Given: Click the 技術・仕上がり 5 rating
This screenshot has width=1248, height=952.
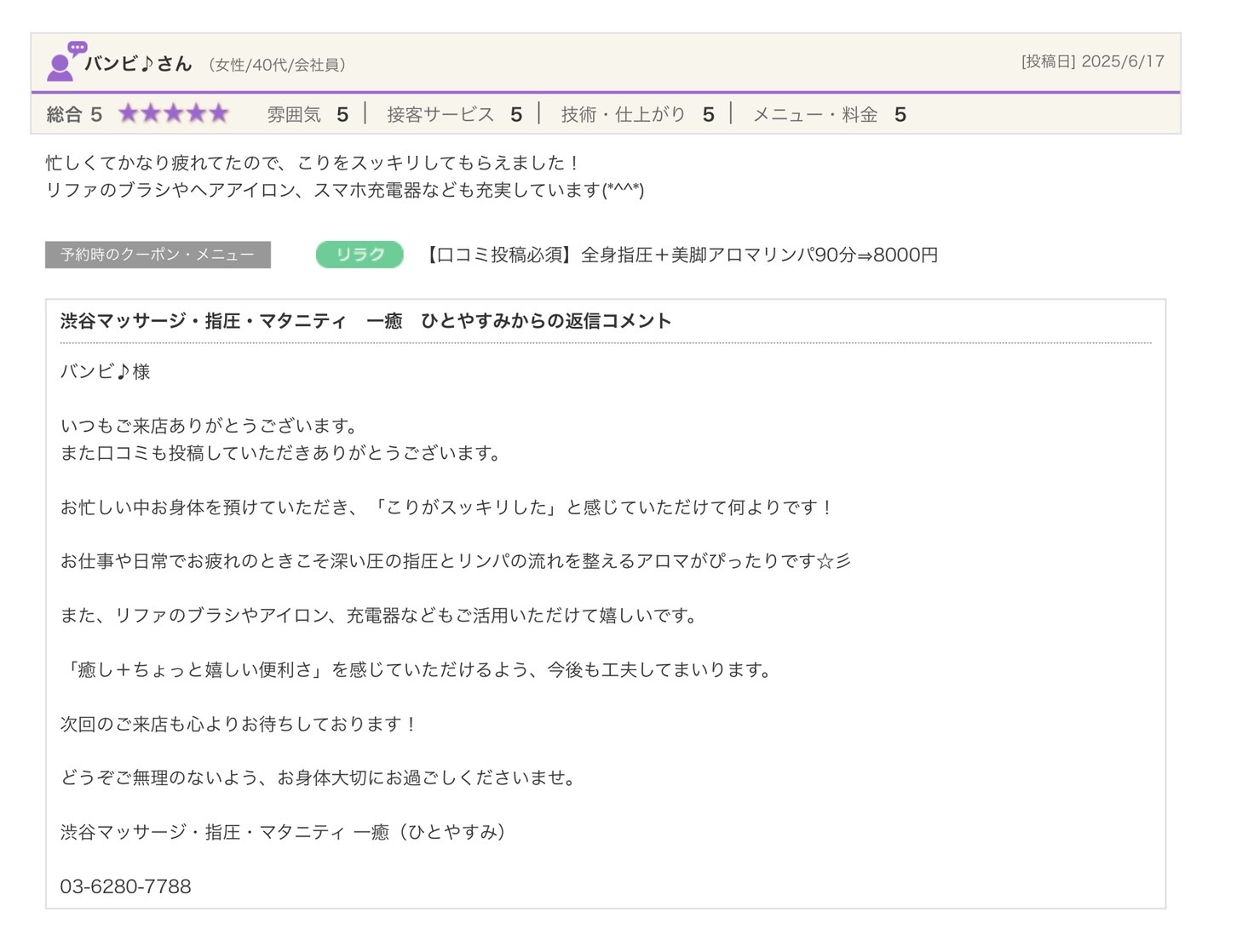Looking at the screenshot, I should [x=637, y=114].
